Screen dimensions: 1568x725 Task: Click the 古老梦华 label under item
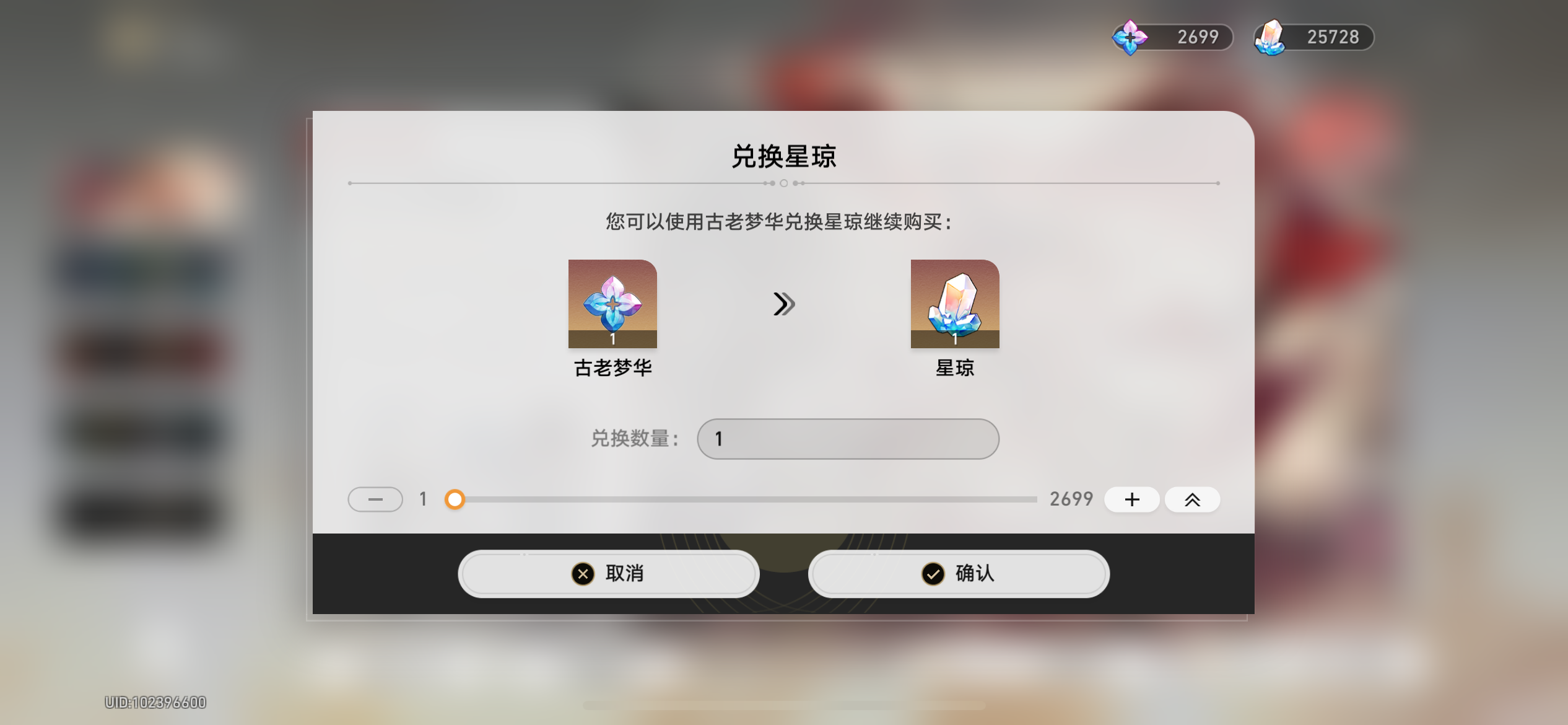613,368
